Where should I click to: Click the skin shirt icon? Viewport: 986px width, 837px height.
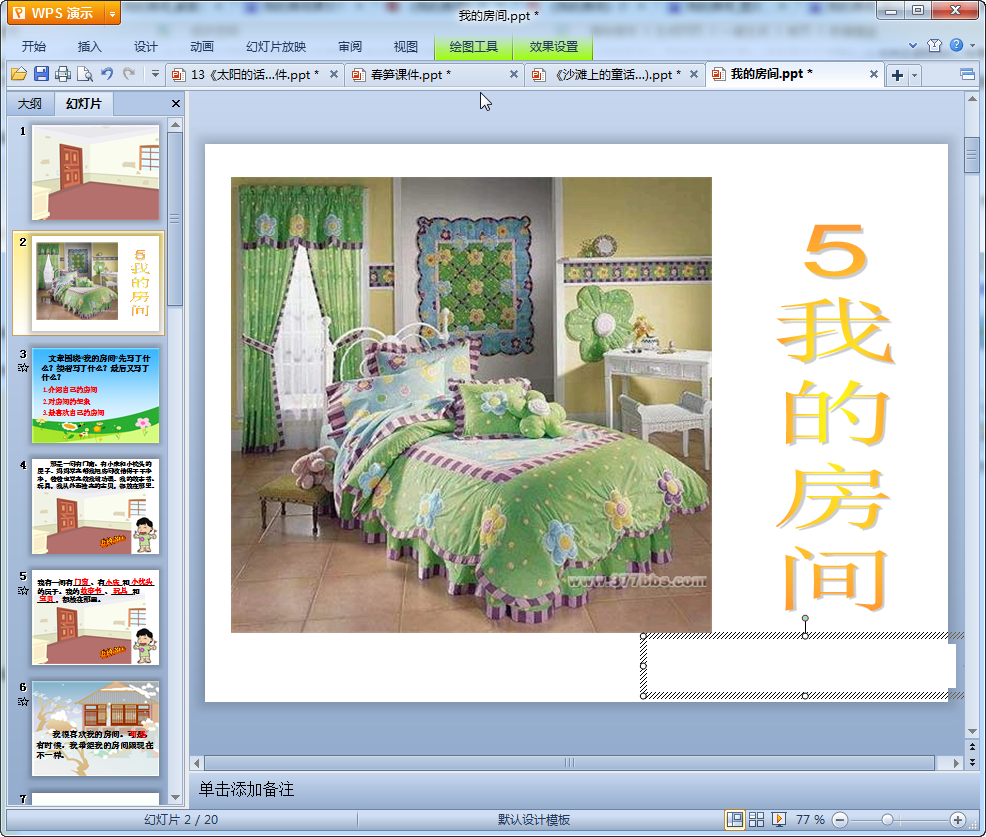(934, 45)
